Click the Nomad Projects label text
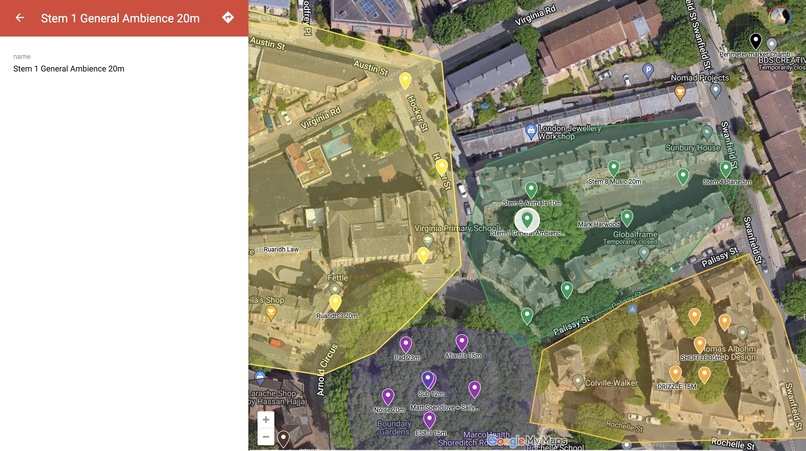 point(700,78)
